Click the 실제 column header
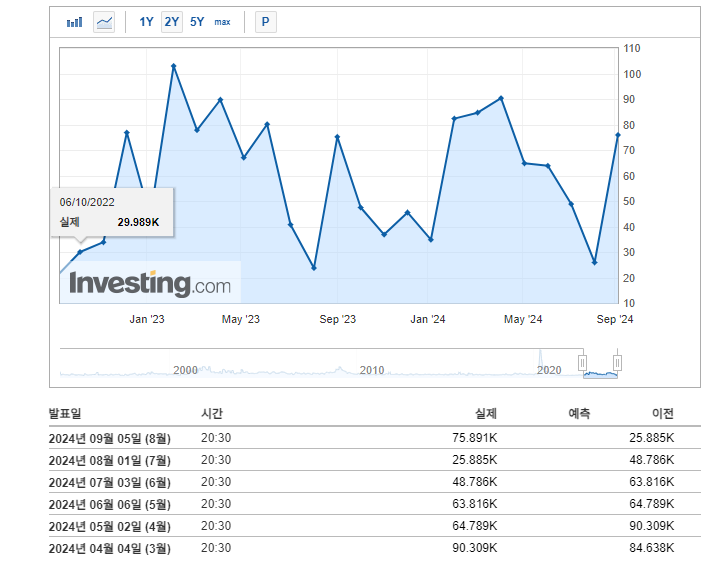Image resolution: width=705 pixels, height=576 pixels. click(485, 413)
